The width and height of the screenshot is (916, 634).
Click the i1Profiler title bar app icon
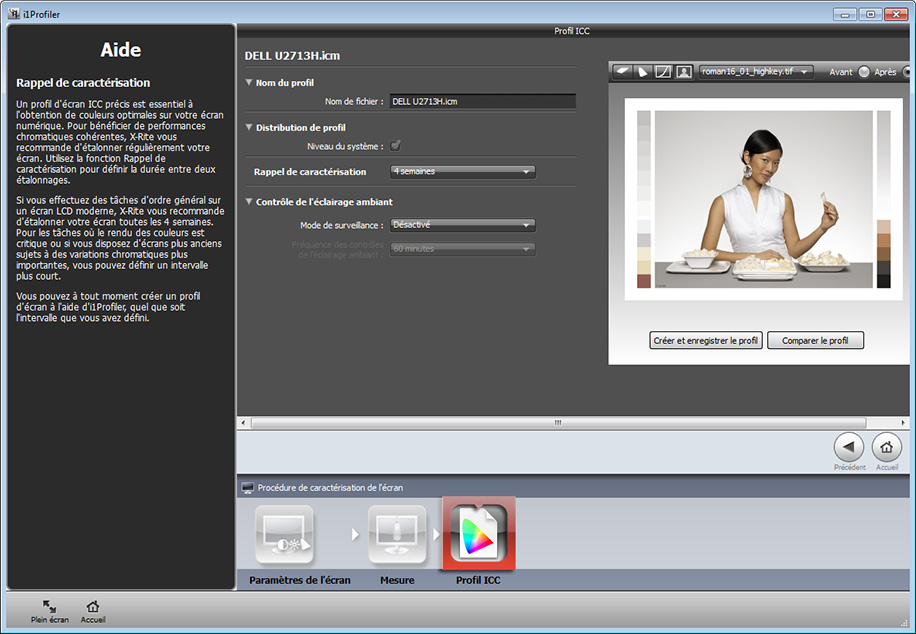[14, 13]
